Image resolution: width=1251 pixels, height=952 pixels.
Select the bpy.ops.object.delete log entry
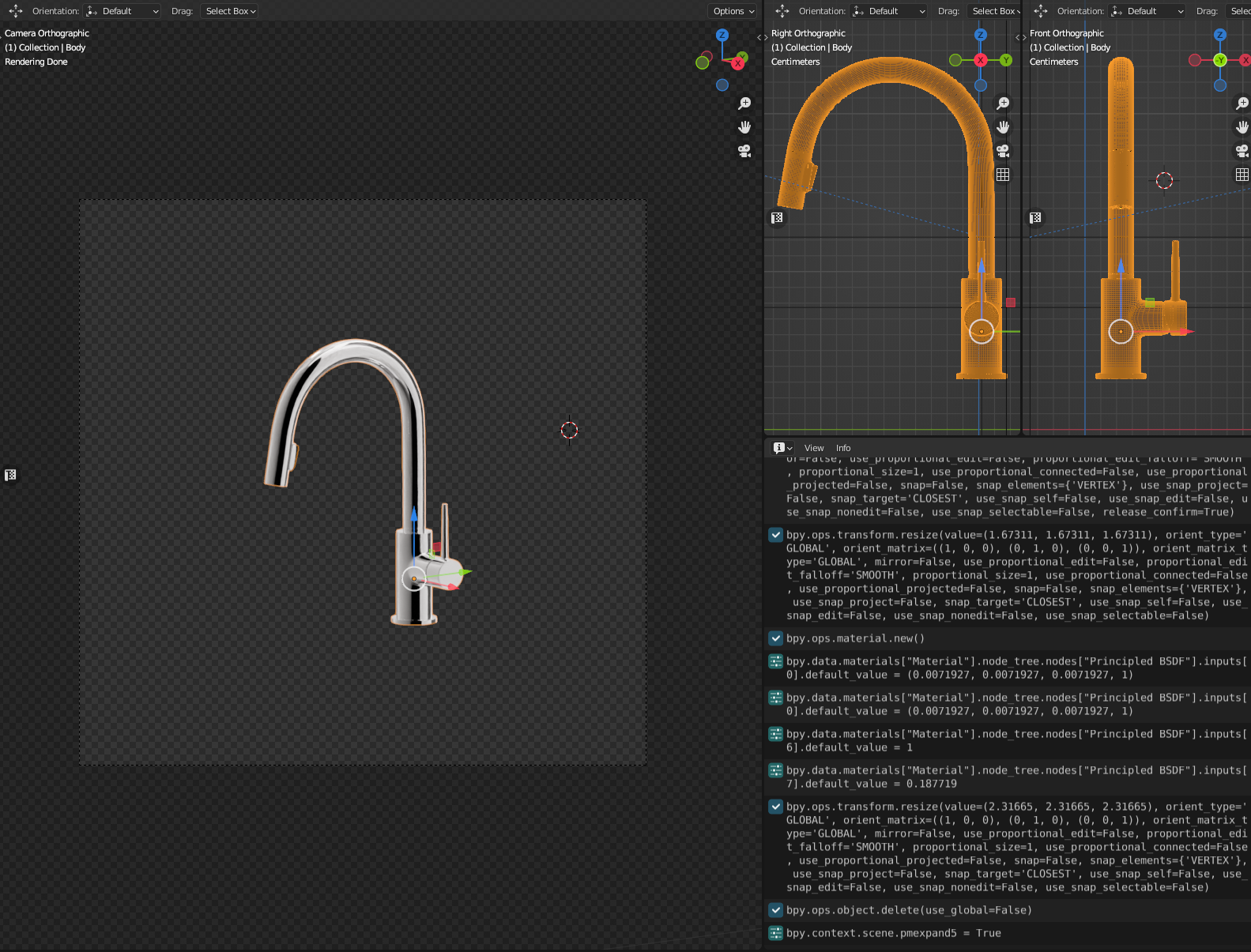coord(909,910)
